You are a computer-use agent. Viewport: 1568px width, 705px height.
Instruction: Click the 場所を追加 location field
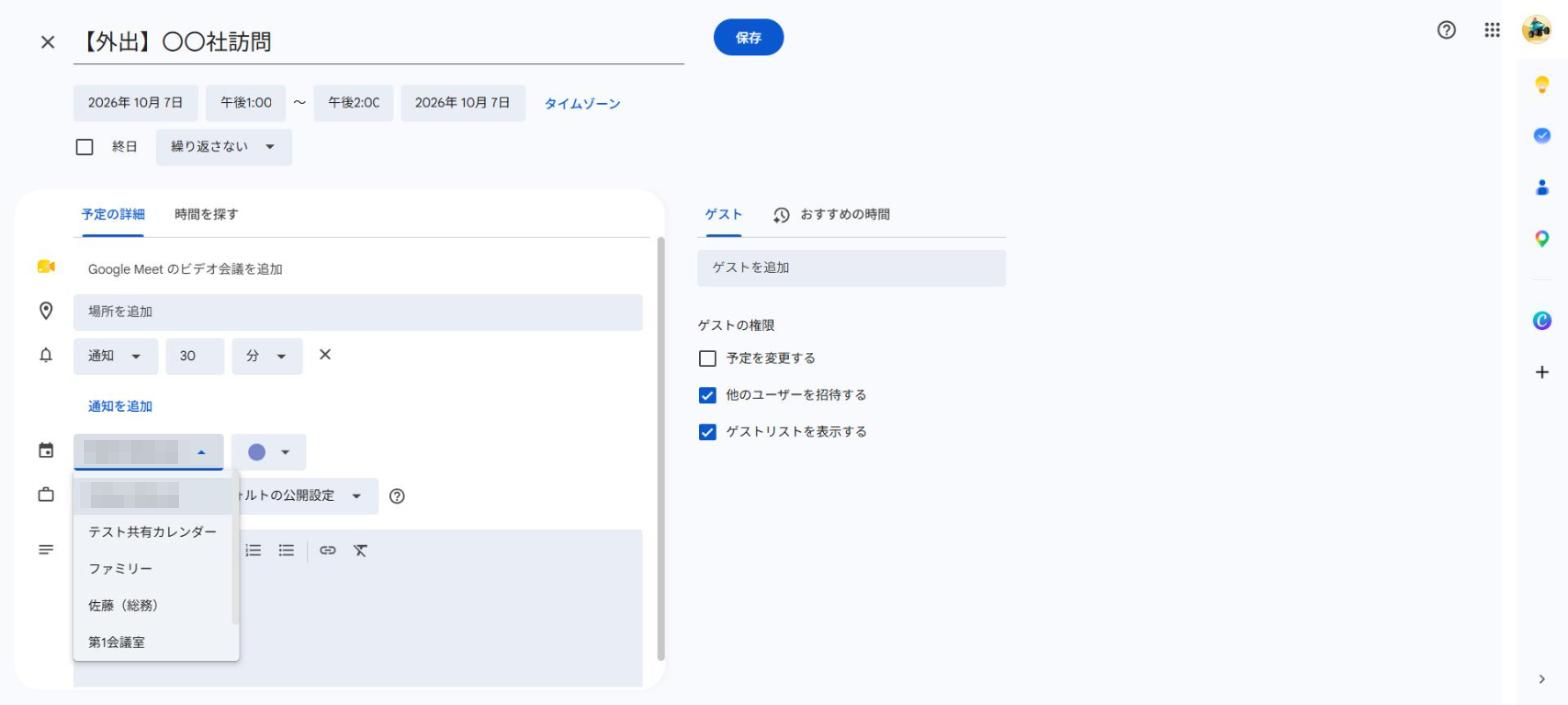(358, 312)
